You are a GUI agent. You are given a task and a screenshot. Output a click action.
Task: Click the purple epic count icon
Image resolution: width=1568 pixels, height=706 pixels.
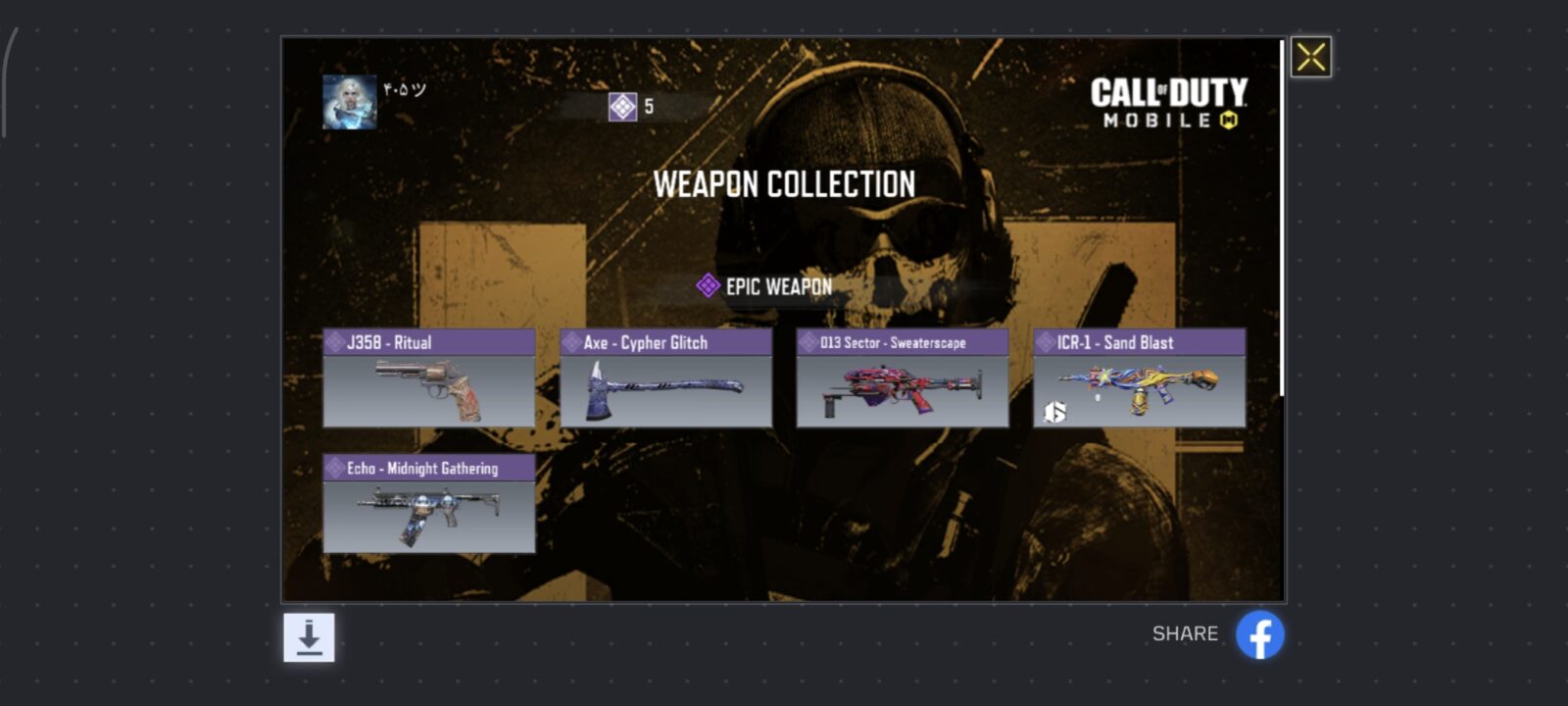click(x=622, y=107)
